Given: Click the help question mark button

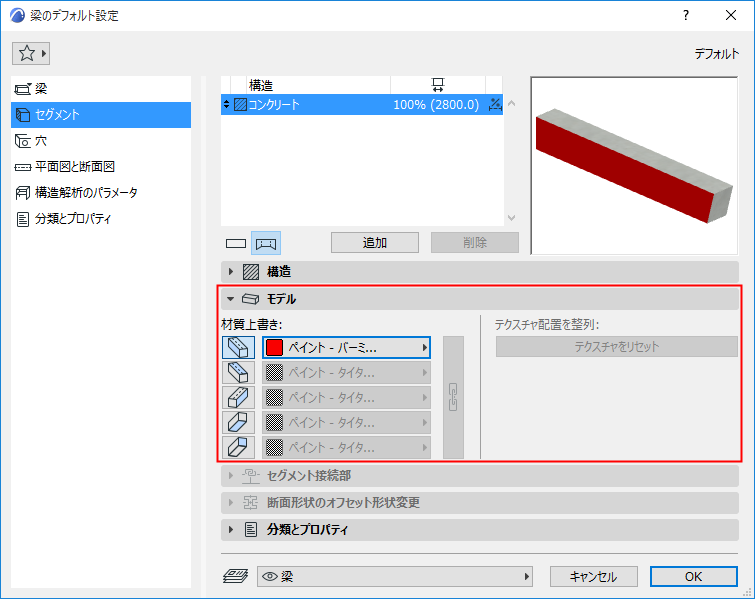Looking at the screenshot, I should pyautogui.click(x=686, y=15).
